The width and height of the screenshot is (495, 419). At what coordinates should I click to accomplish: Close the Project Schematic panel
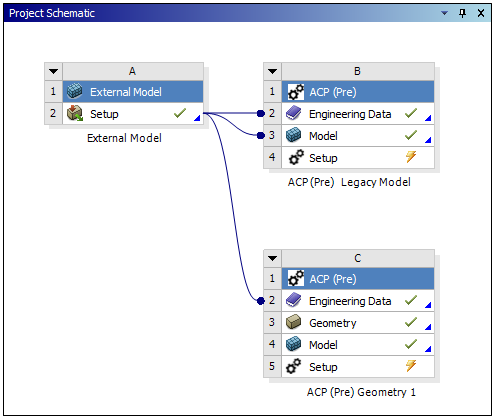coord(481,13)
